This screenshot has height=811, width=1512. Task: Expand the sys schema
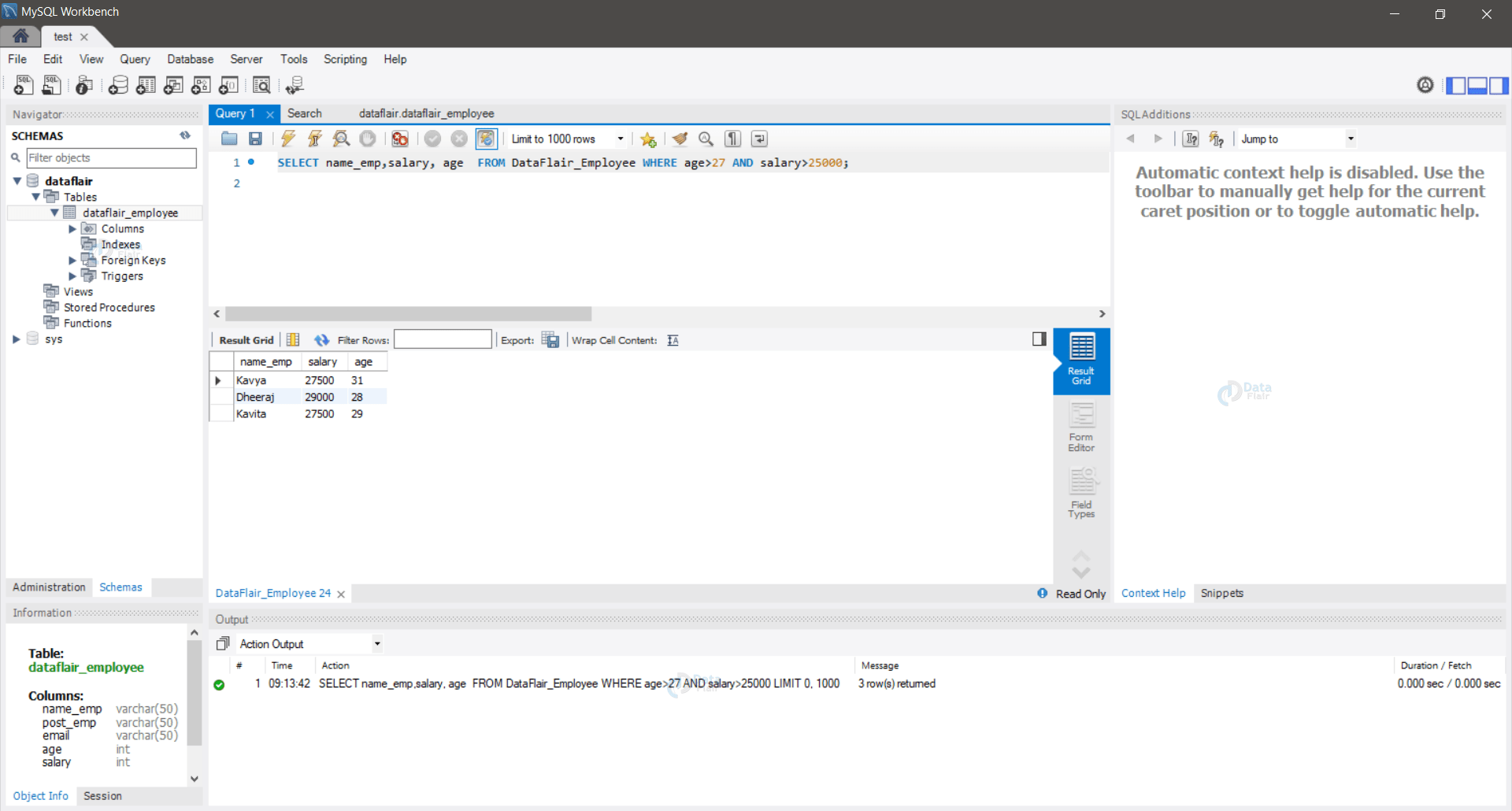pos(16,339)
